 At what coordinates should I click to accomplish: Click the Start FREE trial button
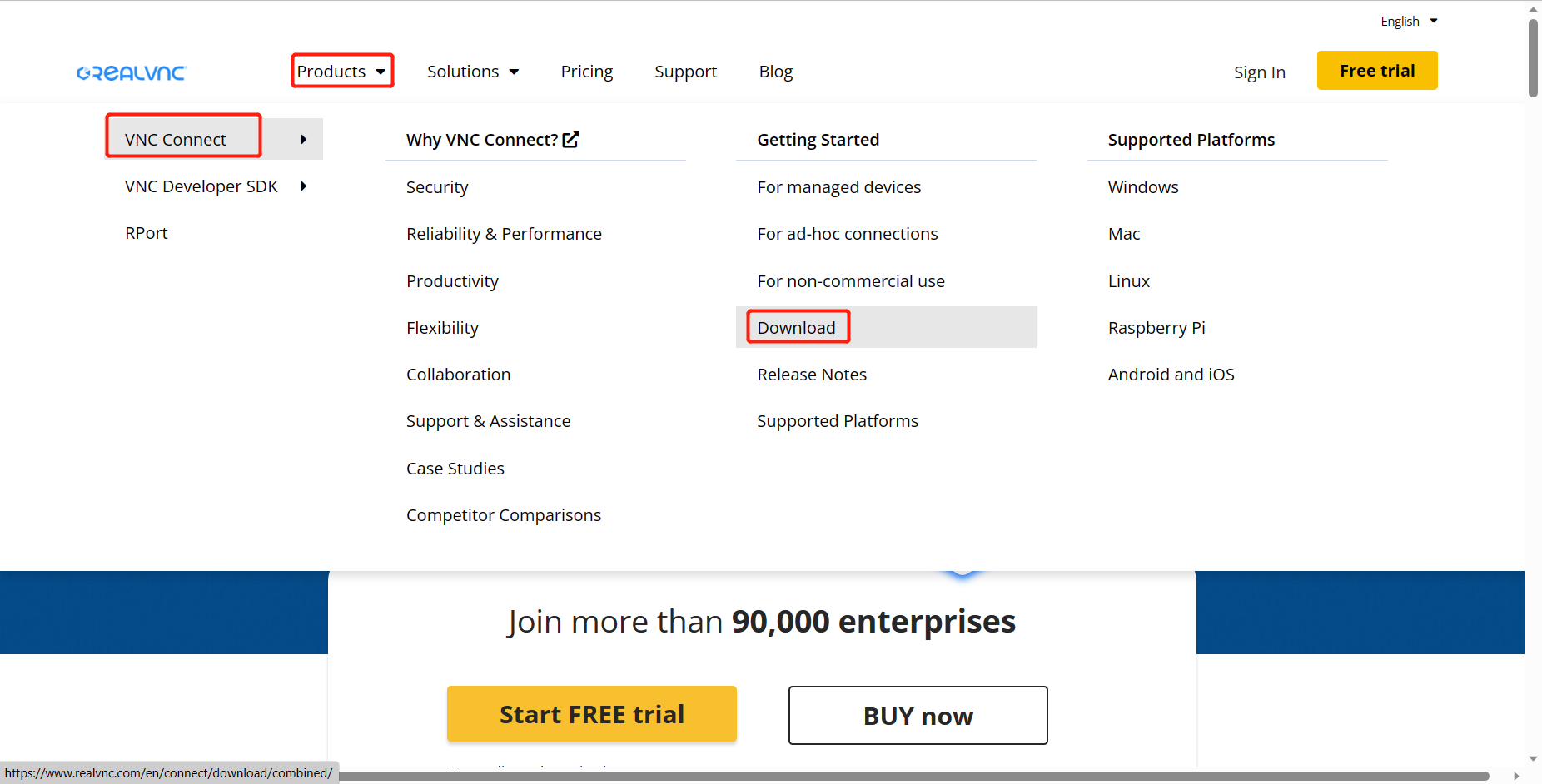coord(592,714)
